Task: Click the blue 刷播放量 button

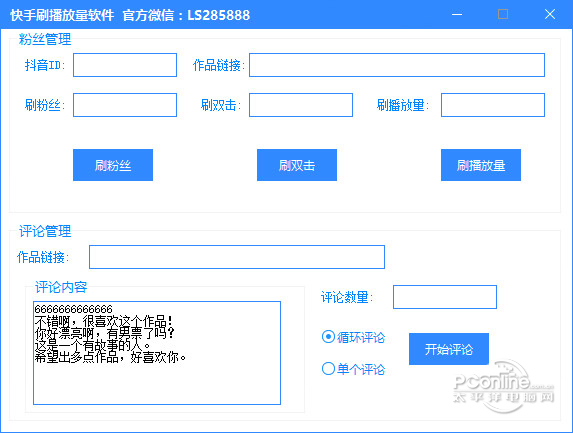Action: (x=481, y=165)
